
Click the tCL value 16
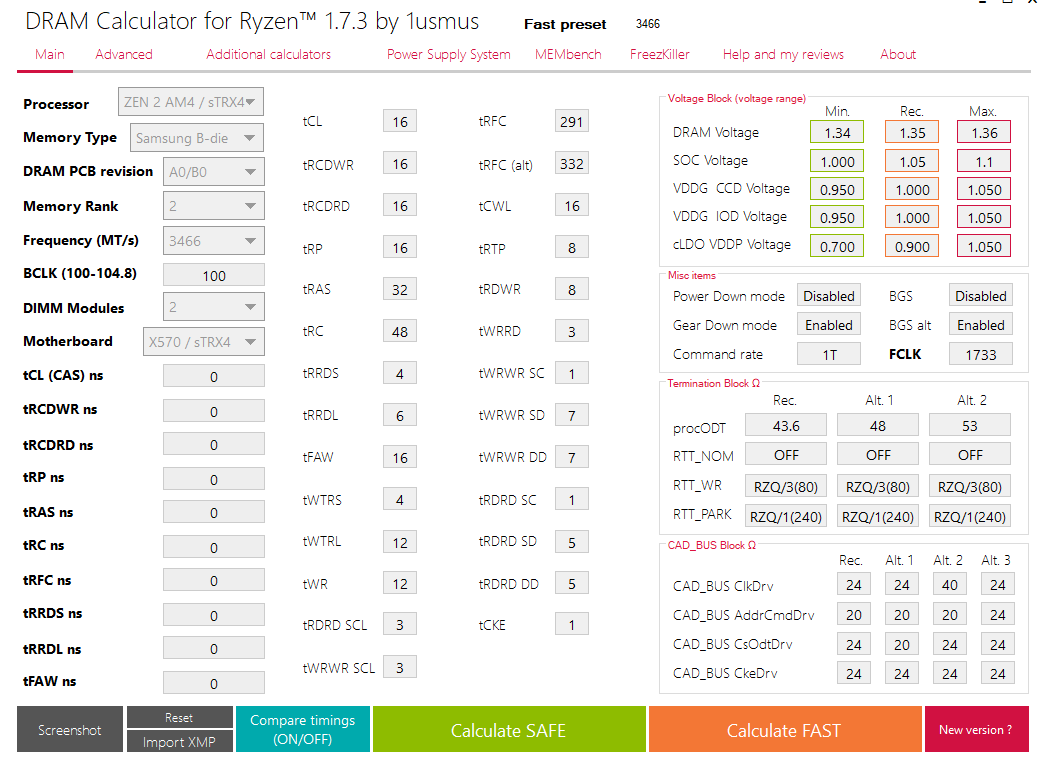400,121
